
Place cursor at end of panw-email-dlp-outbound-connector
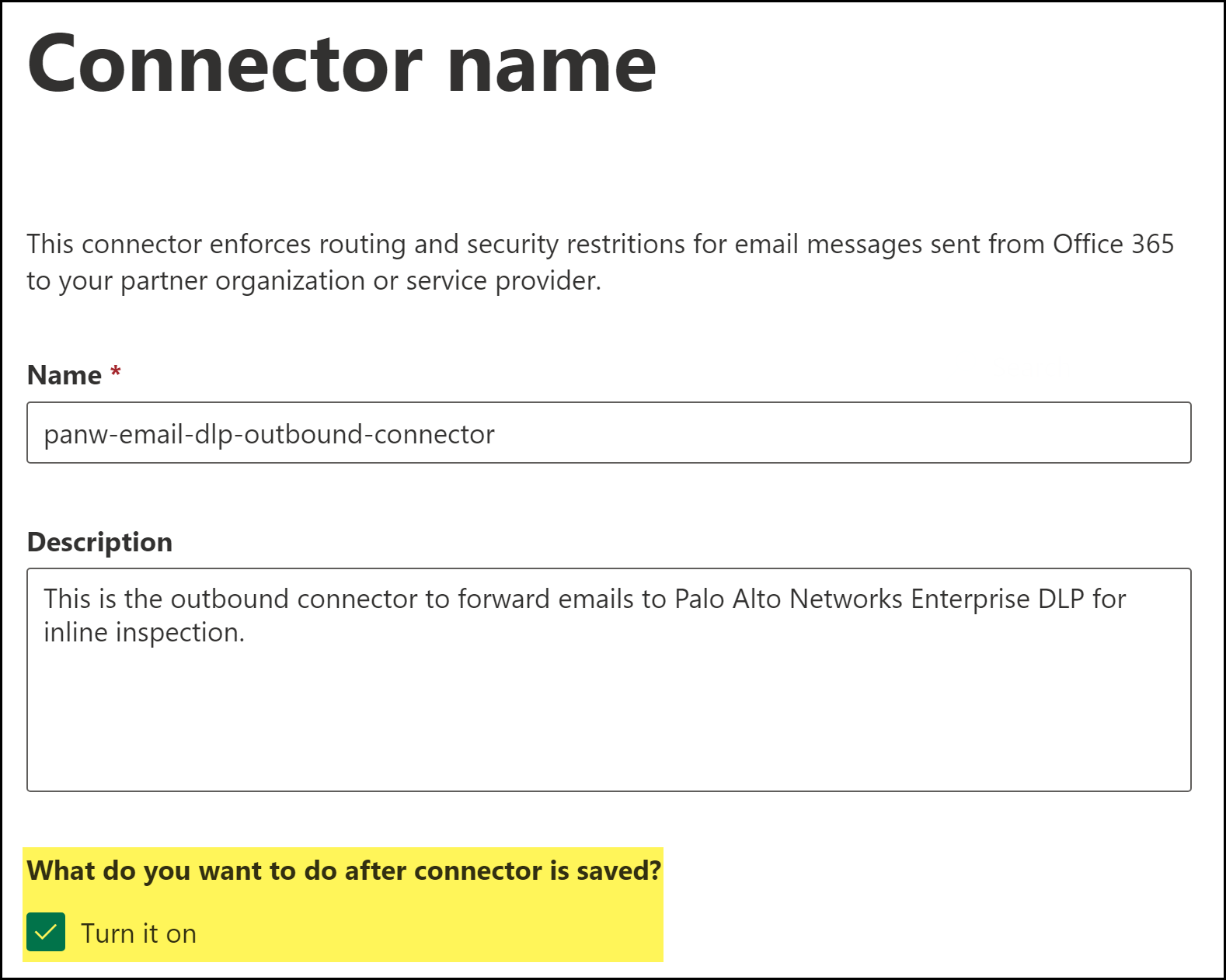tap(495, 434)
